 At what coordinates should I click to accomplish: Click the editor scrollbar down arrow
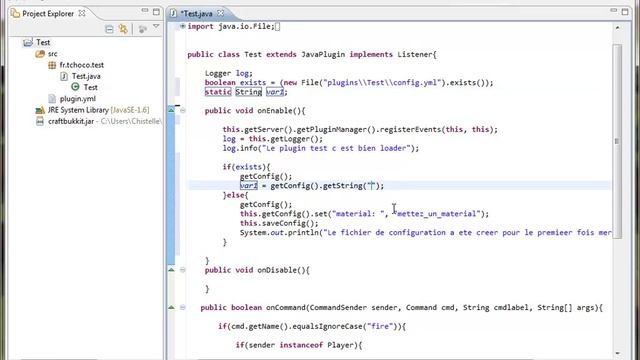click(x=617, y=353)
